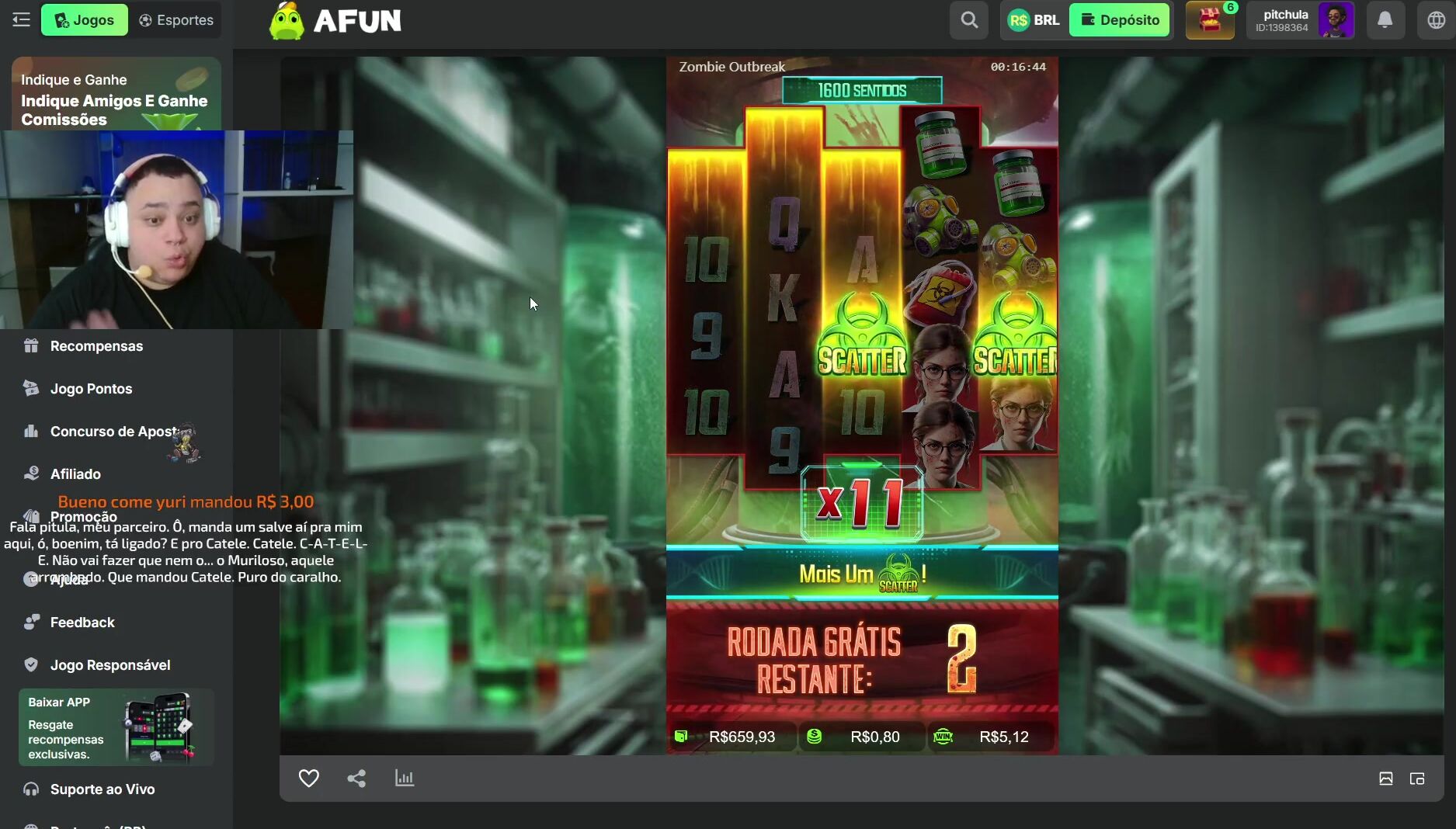Image resolution: width=1456 pixels, height=829 pixels.
Task: Collapse the sidebar with hamburger icon
Action: (x=21, y=20)
